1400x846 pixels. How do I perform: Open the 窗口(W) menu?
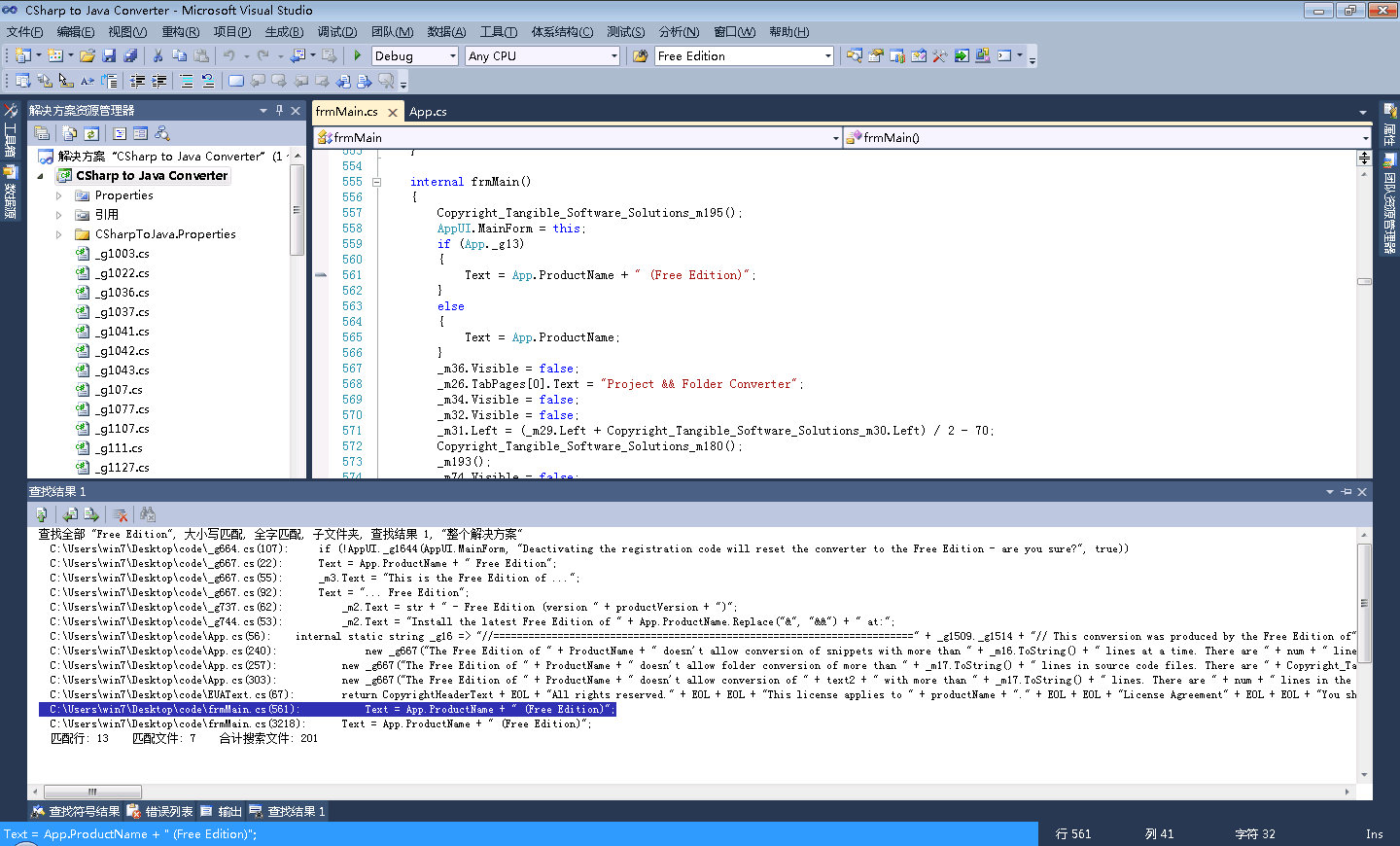pos(734,32)
